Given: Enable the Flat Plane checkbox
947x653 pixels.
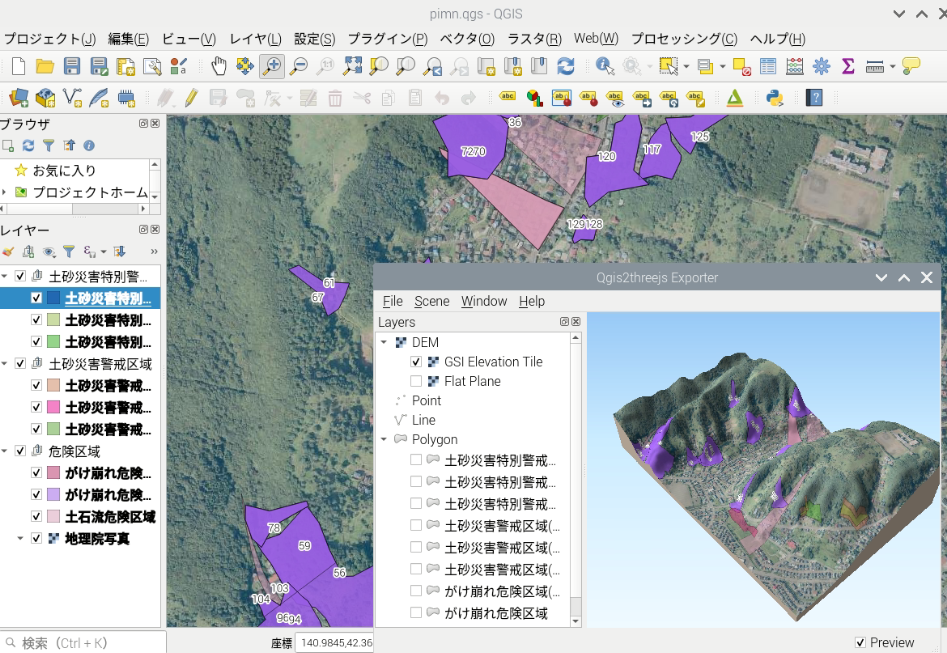Looking at the screenshot, I should (416, 381).
